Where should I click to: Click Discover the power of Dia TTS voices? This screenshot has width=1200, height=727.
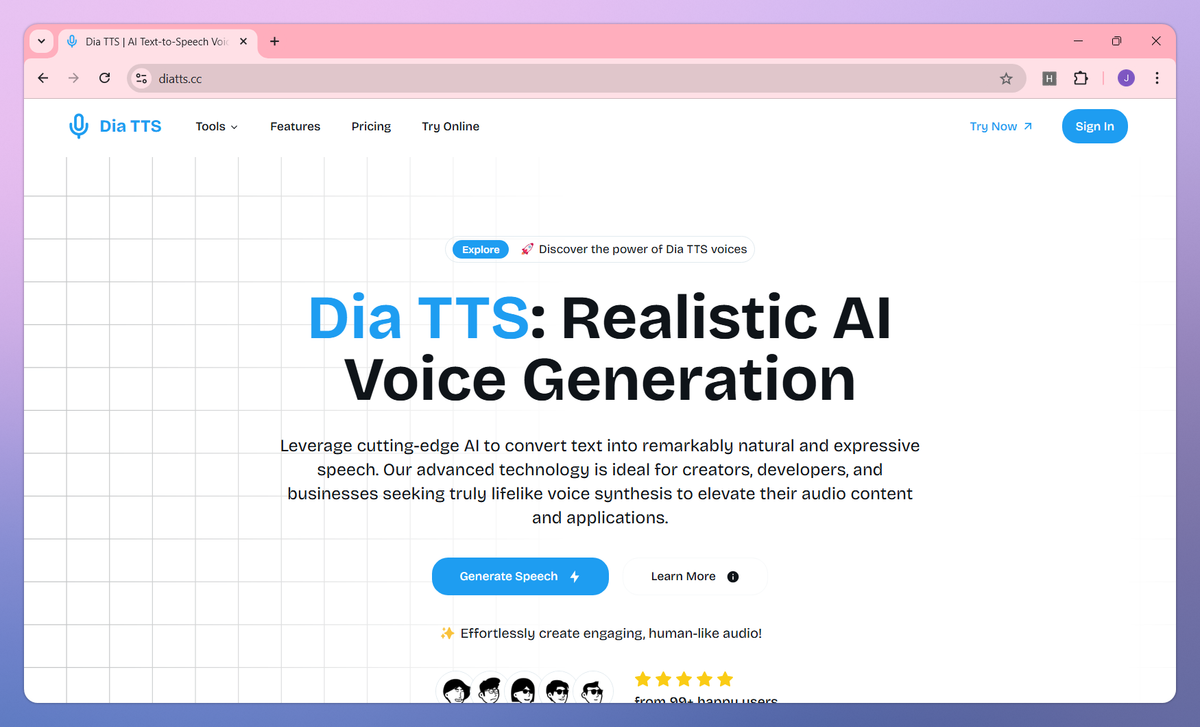643,249
